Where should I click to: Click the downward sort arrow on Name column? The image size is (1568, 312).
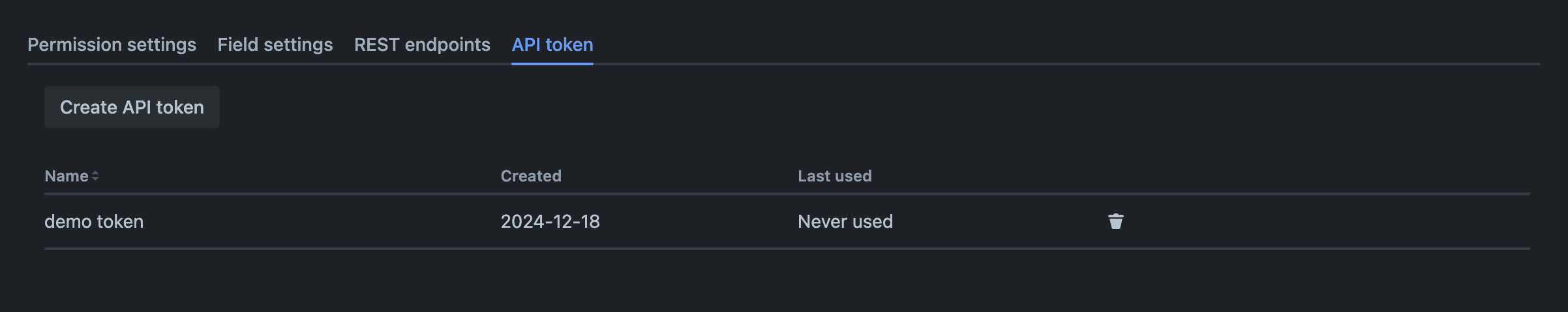(x=95, y=179)
